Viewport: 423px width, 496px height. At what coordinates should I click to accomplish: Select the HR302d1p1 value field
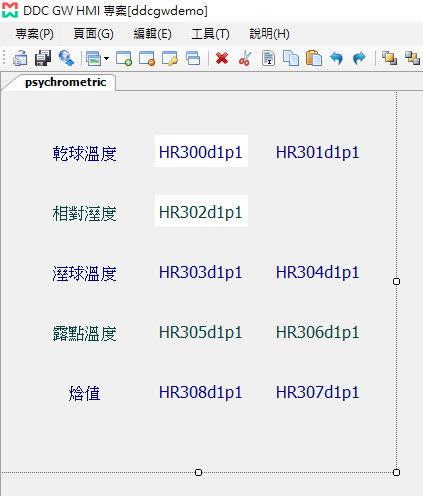(x=201, y=211)
